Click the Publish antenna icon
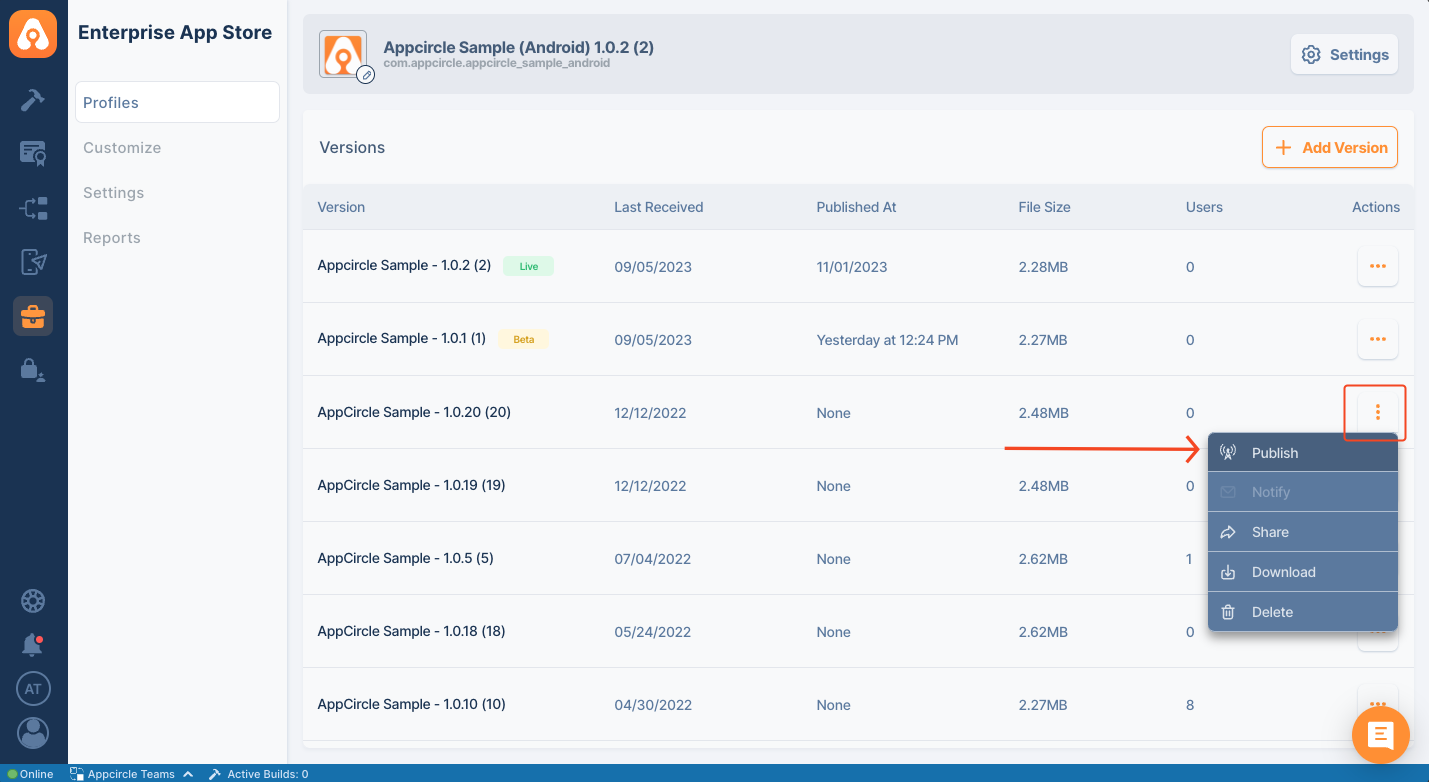 click(x=1229, y=453)
